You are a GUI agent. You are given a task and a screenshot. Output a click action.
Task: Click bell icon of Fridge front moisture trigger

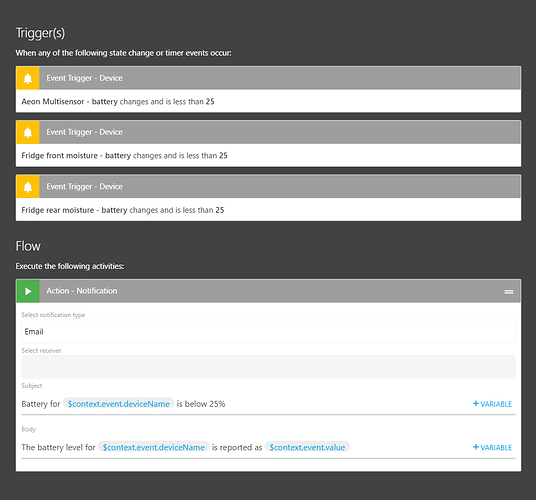[x=28, y=132]
